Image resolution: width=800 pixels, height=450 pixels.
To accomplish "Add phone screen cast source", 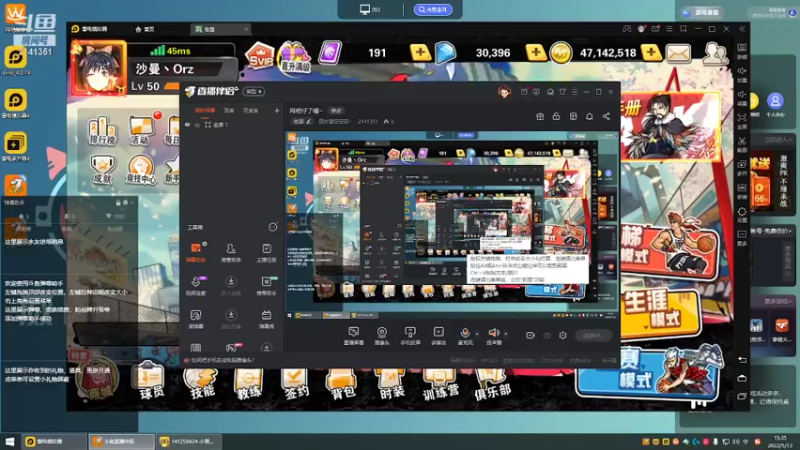I will [410, 336].
